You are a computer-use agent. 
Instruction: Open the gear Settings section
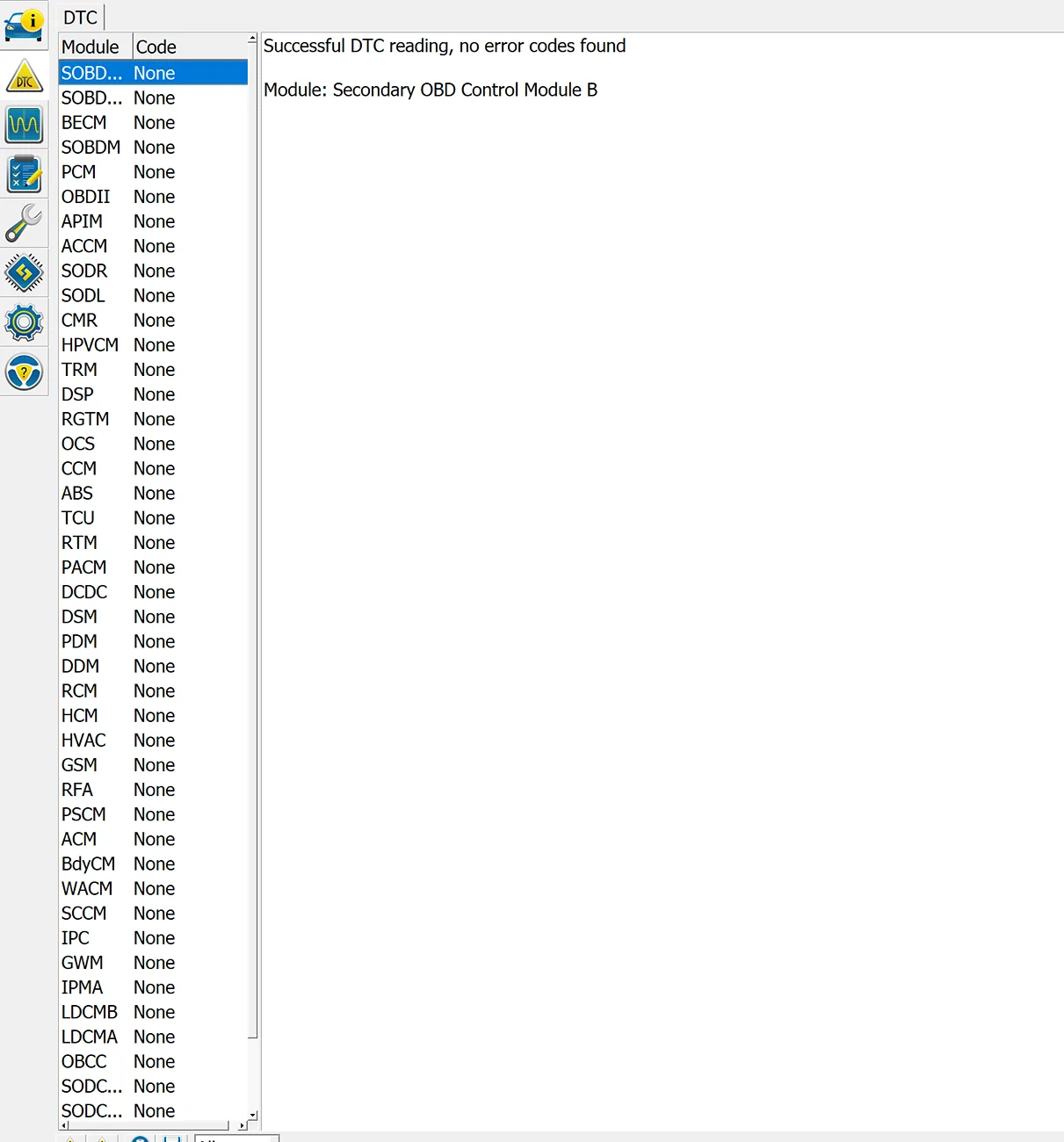pyautogui.click(x=24, y=322)
